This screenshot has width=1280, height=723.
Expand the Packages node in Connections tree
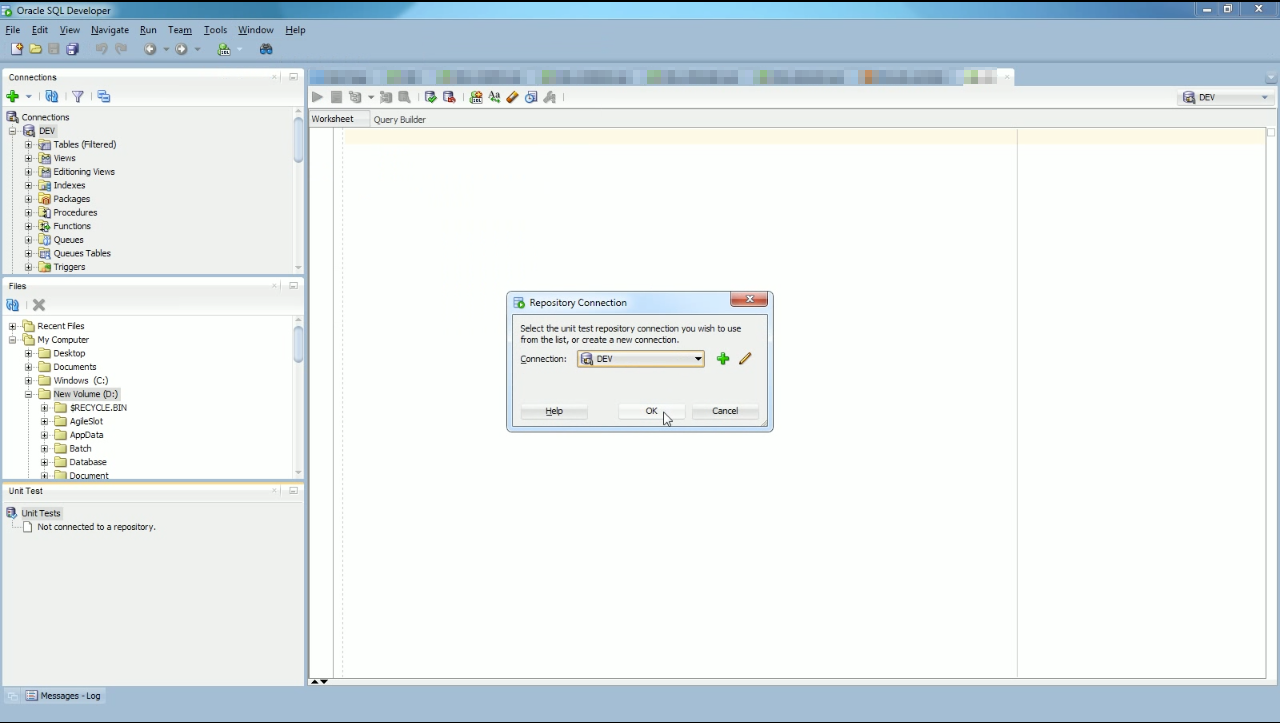[x=29, y=199]
